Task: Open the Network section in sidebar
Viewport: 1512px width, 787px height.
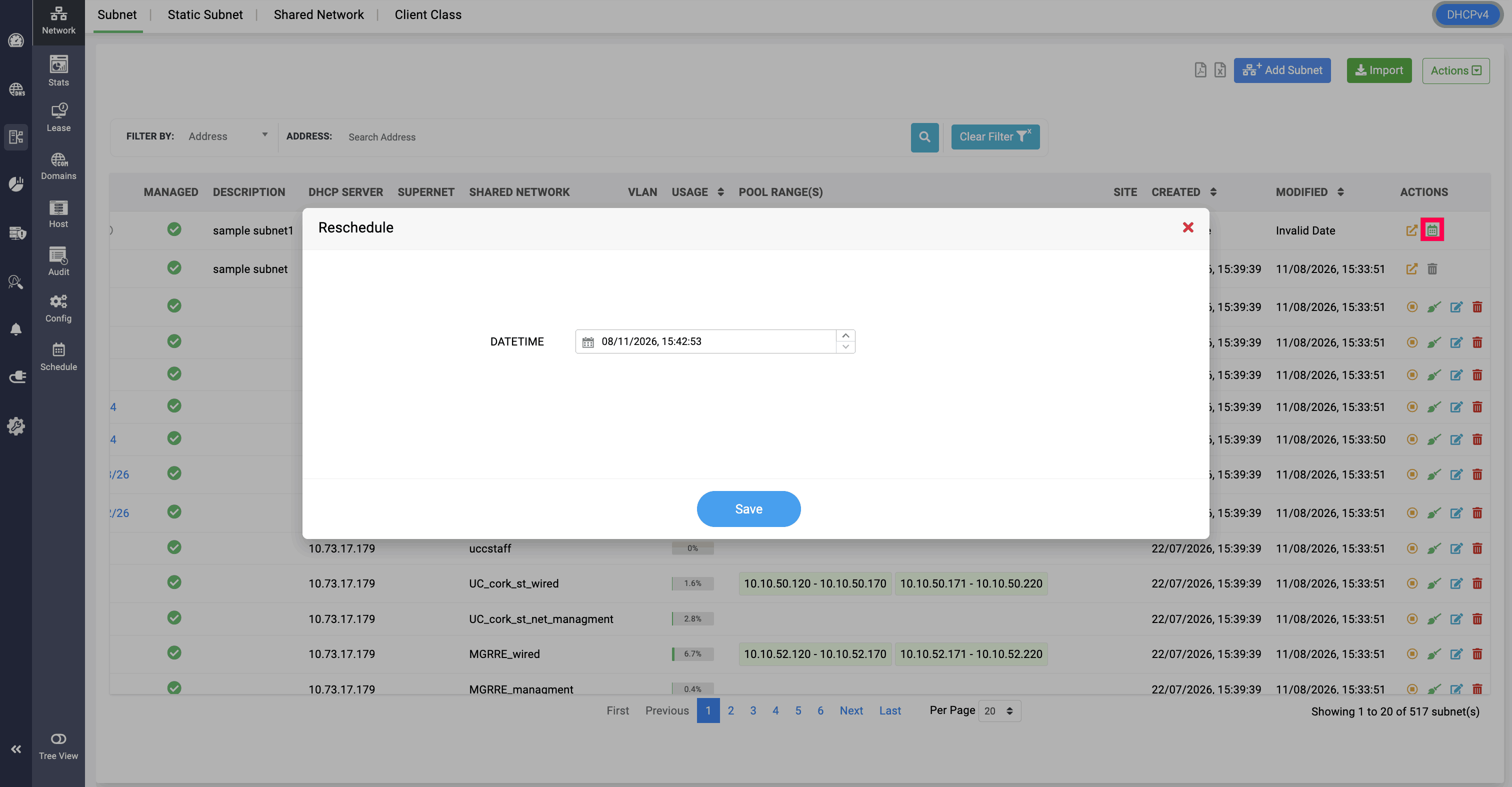Action: 58,20
